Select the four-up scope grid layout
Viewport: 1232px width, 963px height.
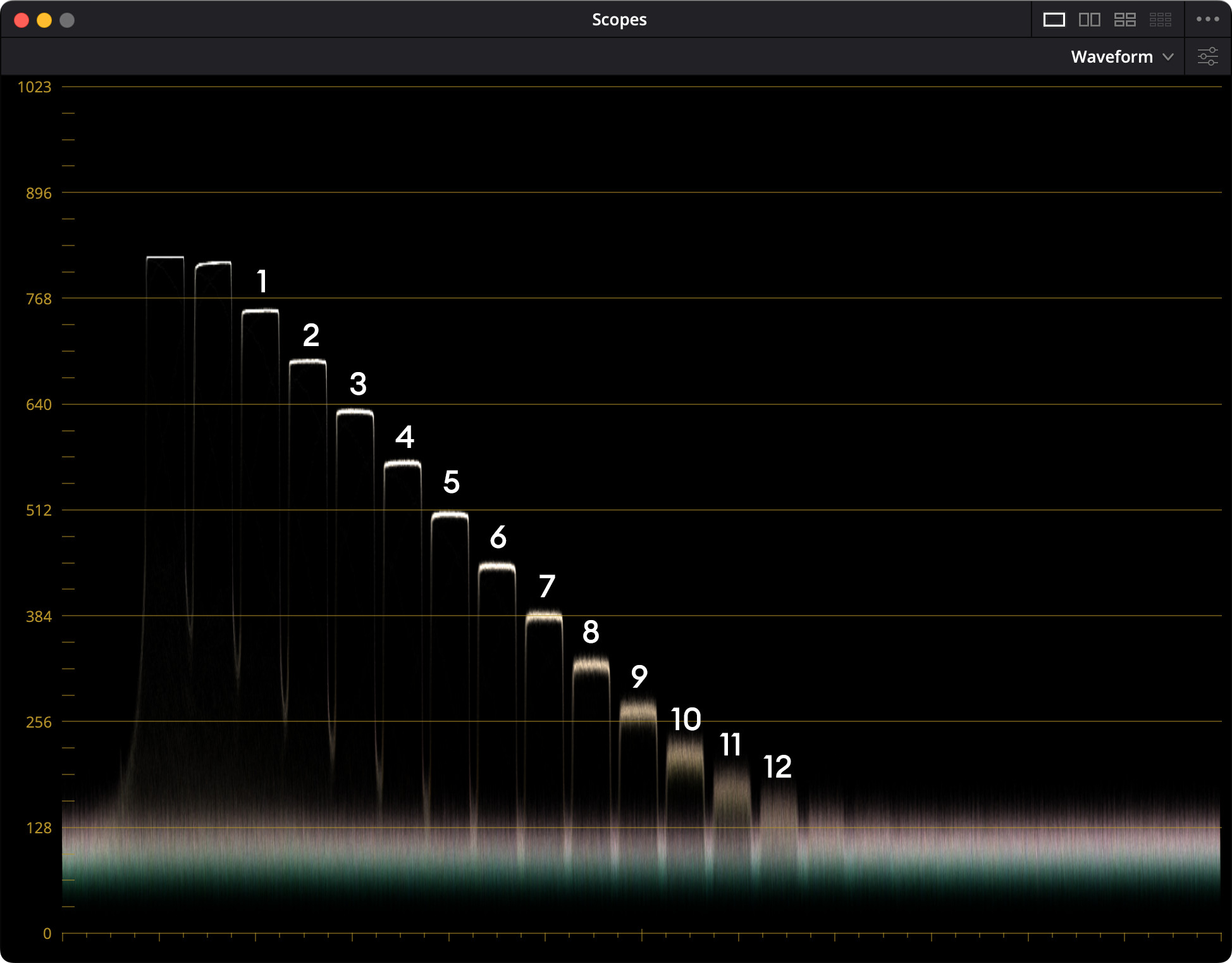pos(1124,20)
